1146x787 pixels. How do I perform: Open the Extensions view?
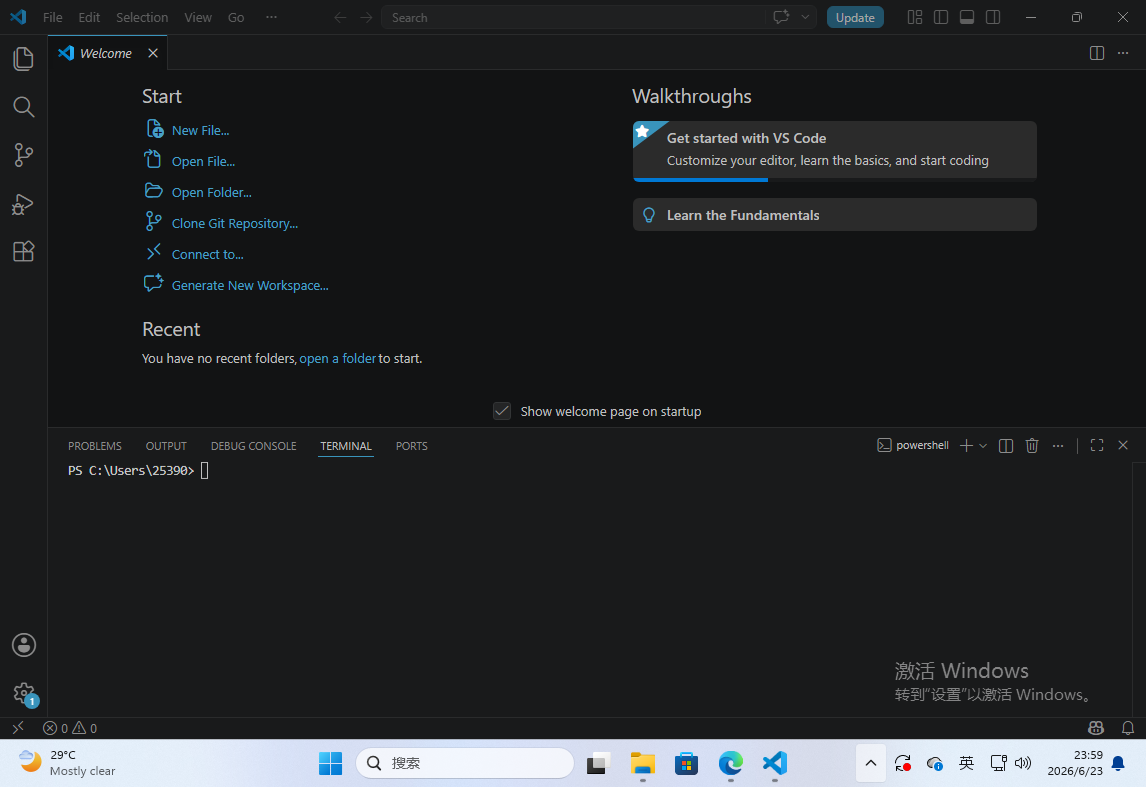click(23, 251)
